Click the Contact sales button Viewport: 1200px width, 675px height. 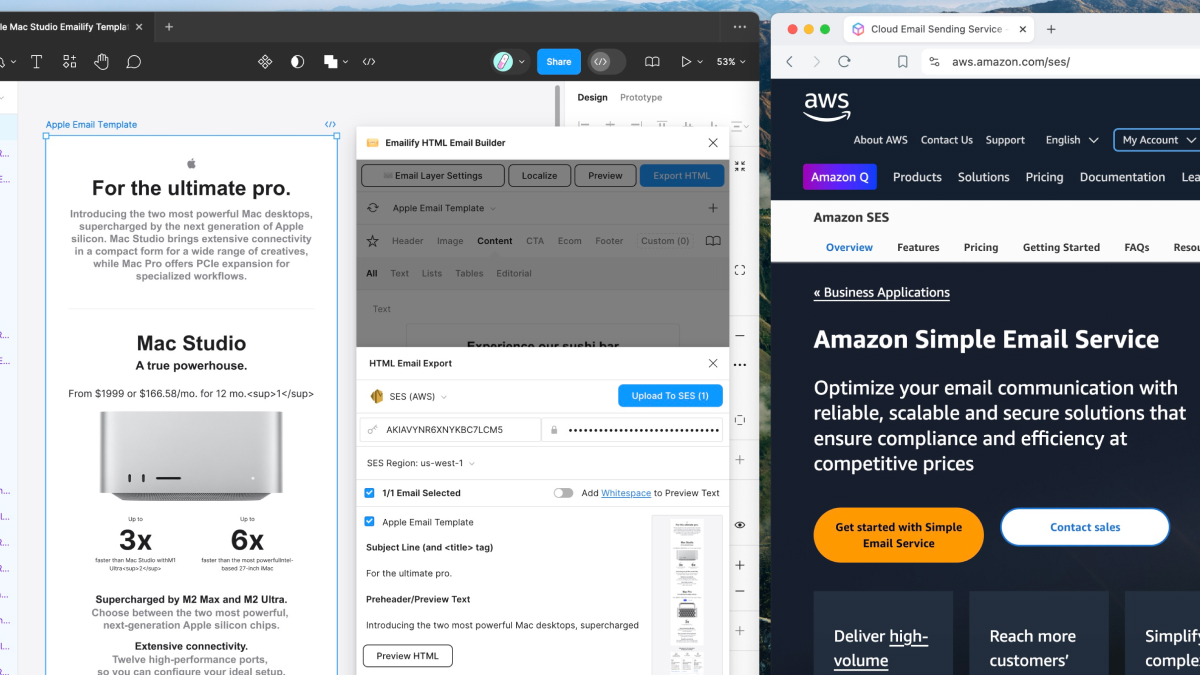[1085, 527]
